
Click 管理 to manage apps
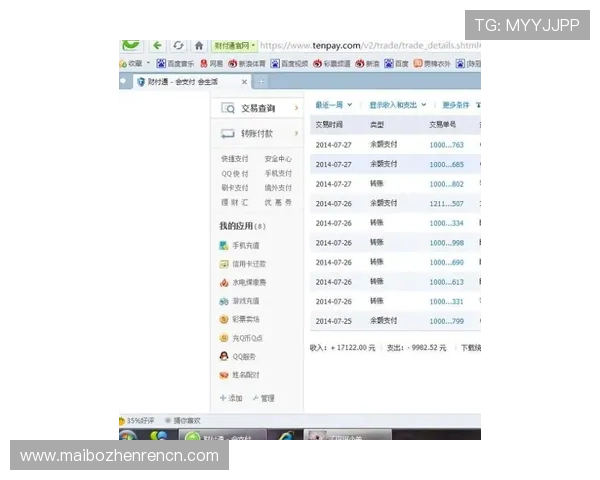(264, 398)
